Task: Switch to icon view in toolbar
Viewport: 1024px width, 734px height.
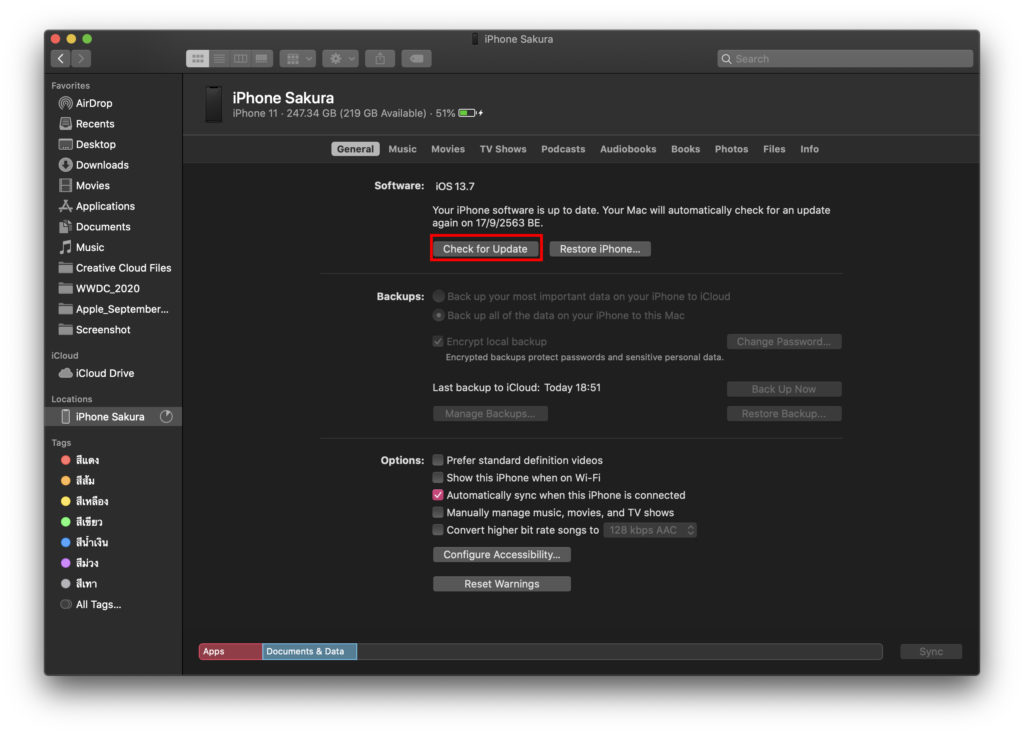Action: (197, 59)
